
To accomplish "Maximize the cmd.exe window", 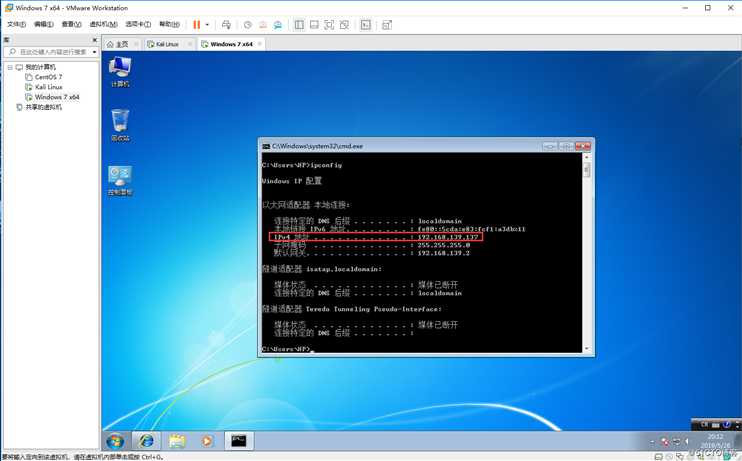I will (566, 146).
